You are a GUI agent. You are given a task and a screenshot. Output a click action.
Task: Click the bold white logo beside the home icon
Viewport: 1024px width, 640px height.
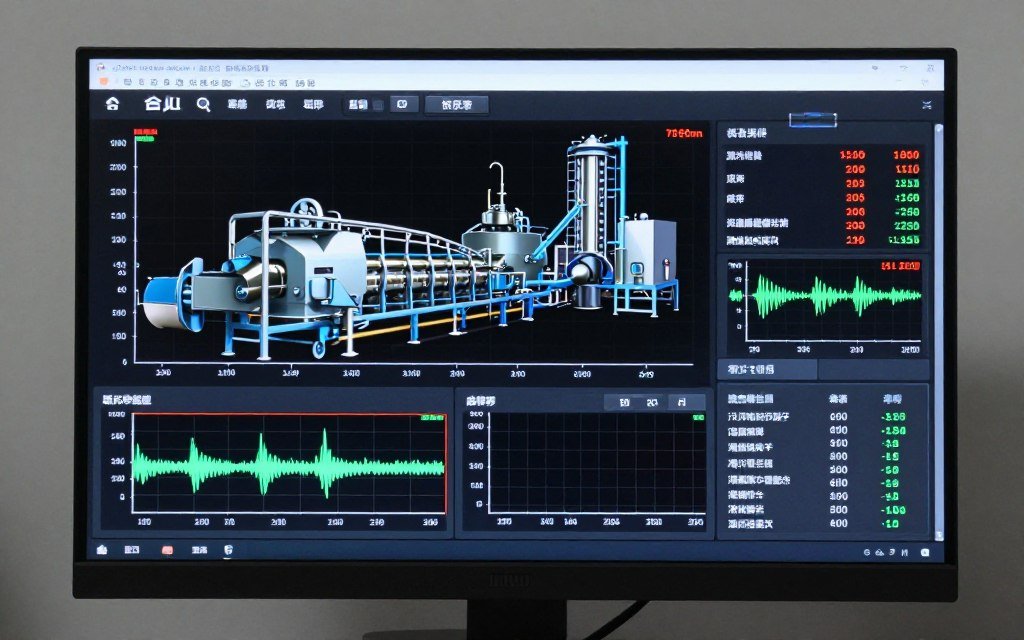[x=162, y=103]
